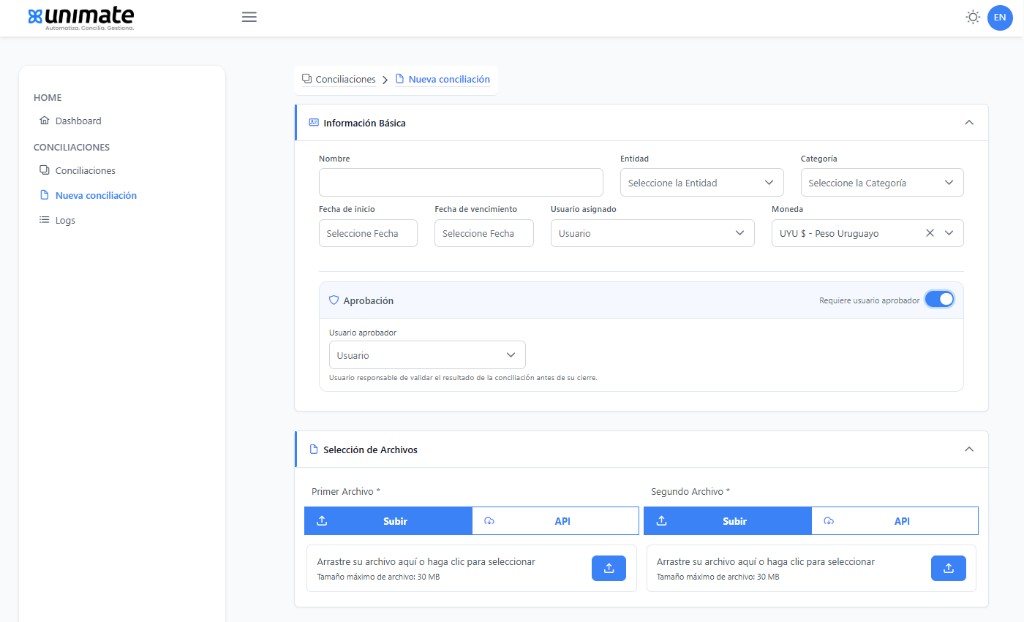Viewport: 1024px width, 622px height.
Task: Click the Nueva conciliación breadcrumb link
Action: click(x=449, y=79)
